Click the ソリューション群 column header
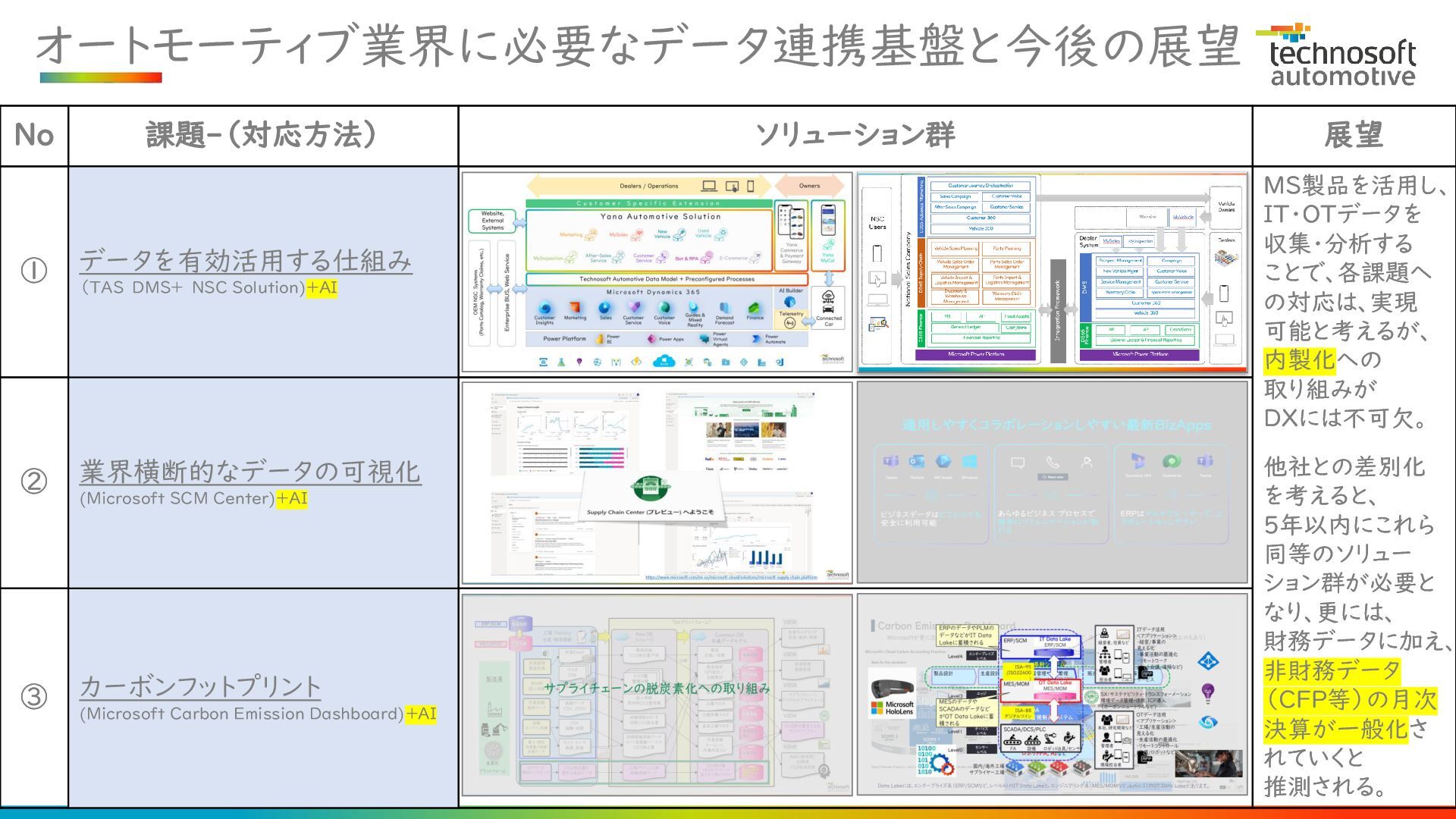Viewport: 1456px width, 819px height. pos(855,136)
